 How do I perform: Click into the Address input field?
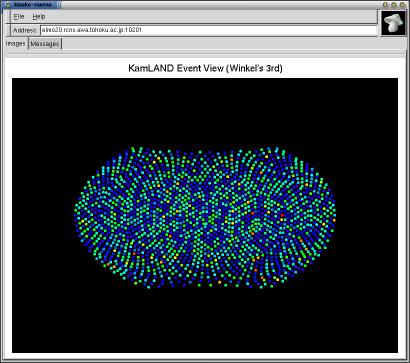[x=209, y=30]
